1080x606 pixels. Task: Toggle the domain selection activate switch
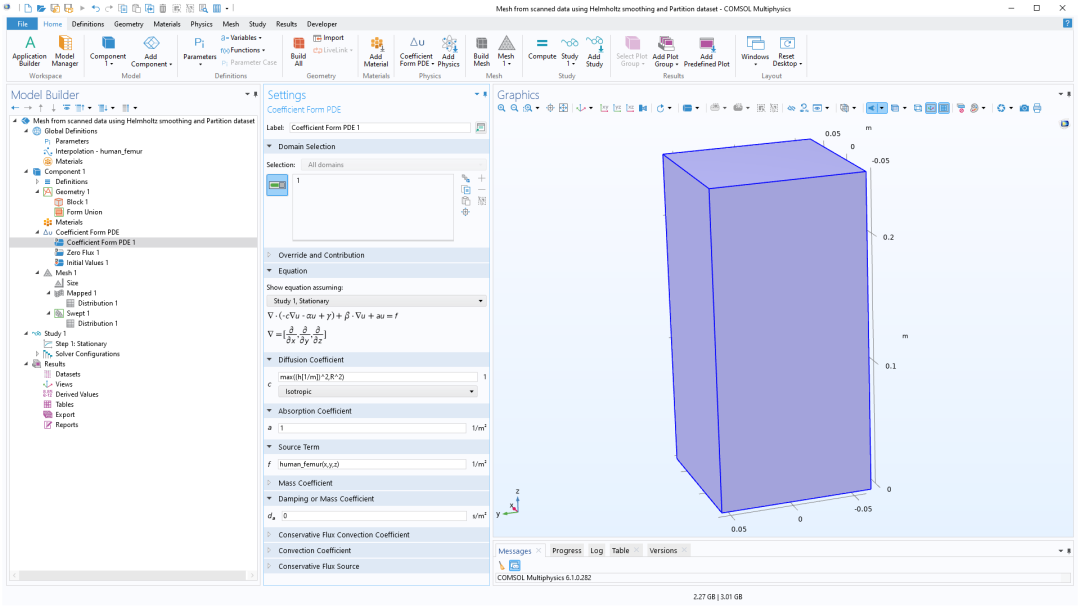[x=277, y=184]
